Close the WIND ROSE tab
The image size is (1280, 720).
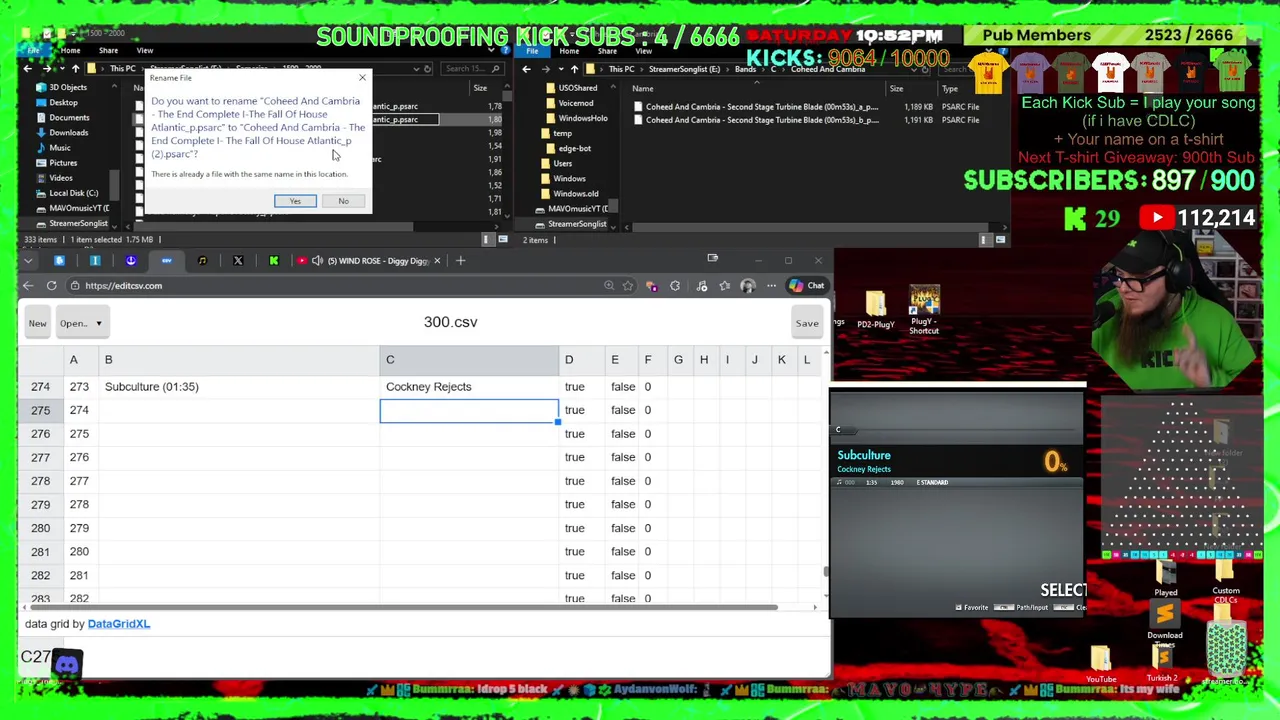436,261
